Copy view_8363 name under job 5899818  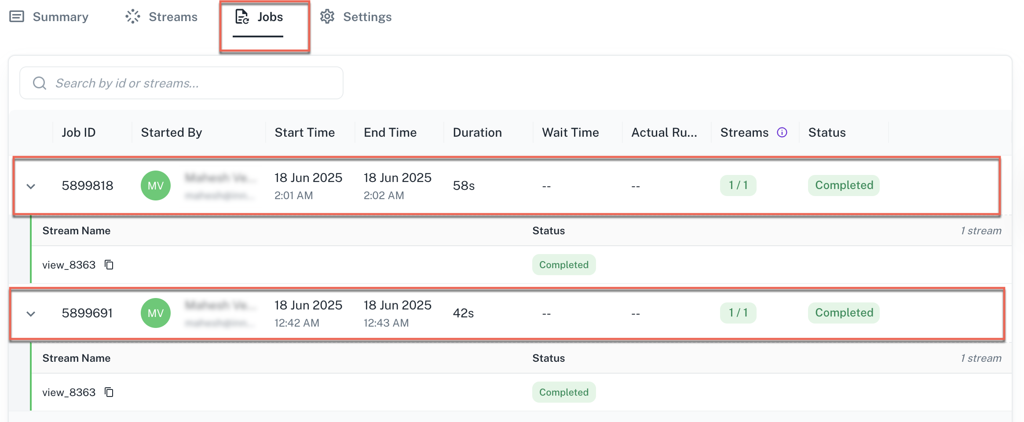coord(109,265)
